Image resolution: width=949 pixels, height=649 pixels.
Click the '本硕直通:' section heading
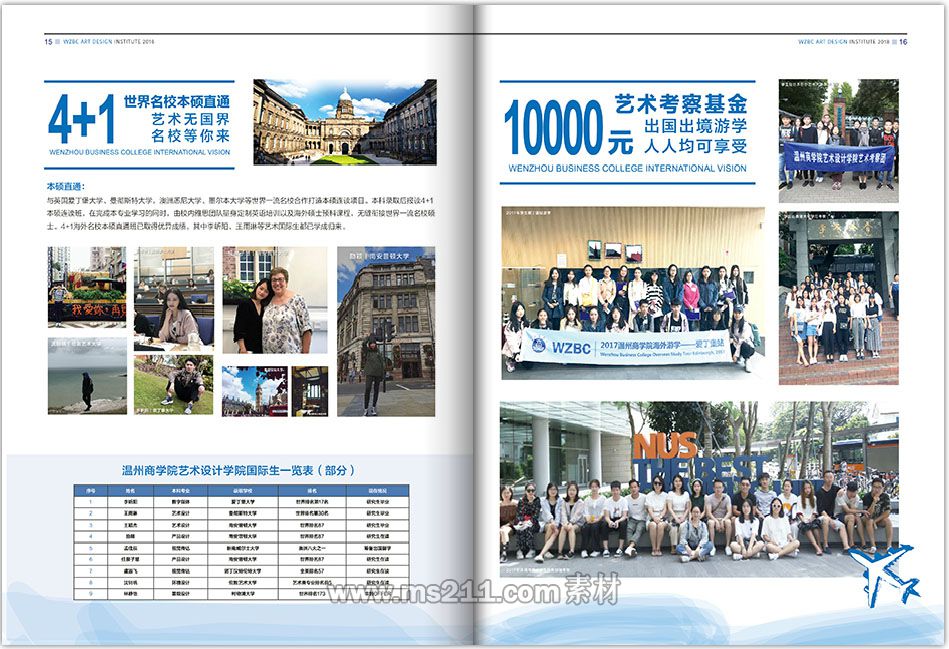[66, 186]
